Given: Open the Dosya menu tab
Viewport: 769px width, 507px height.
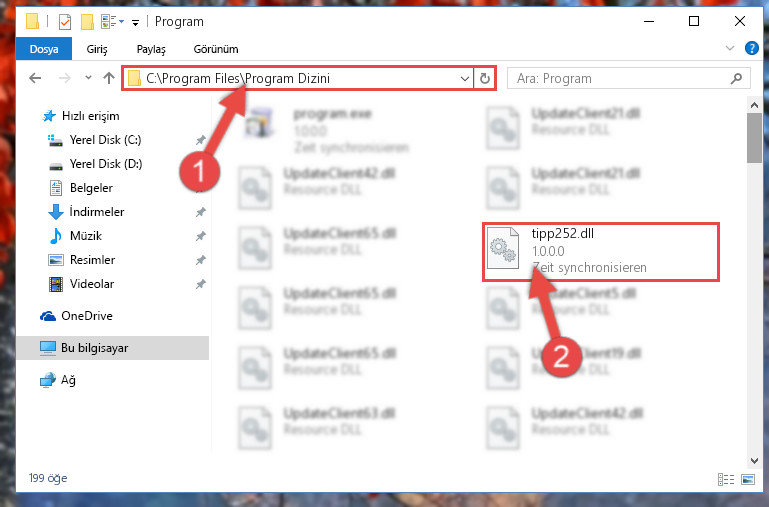Looking at the screenshot, I should pyautogui.click(x=44, y=49).
